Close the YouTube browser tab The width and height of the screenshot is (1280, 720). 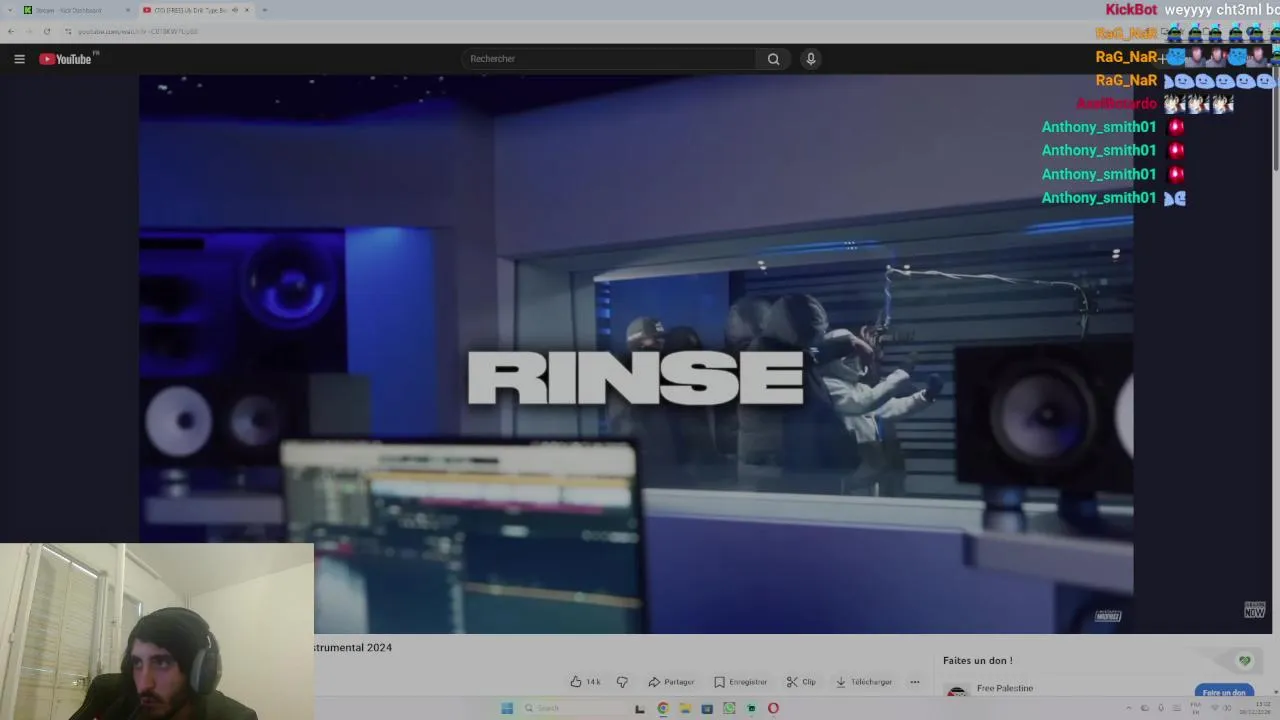[x=247, y=10]
